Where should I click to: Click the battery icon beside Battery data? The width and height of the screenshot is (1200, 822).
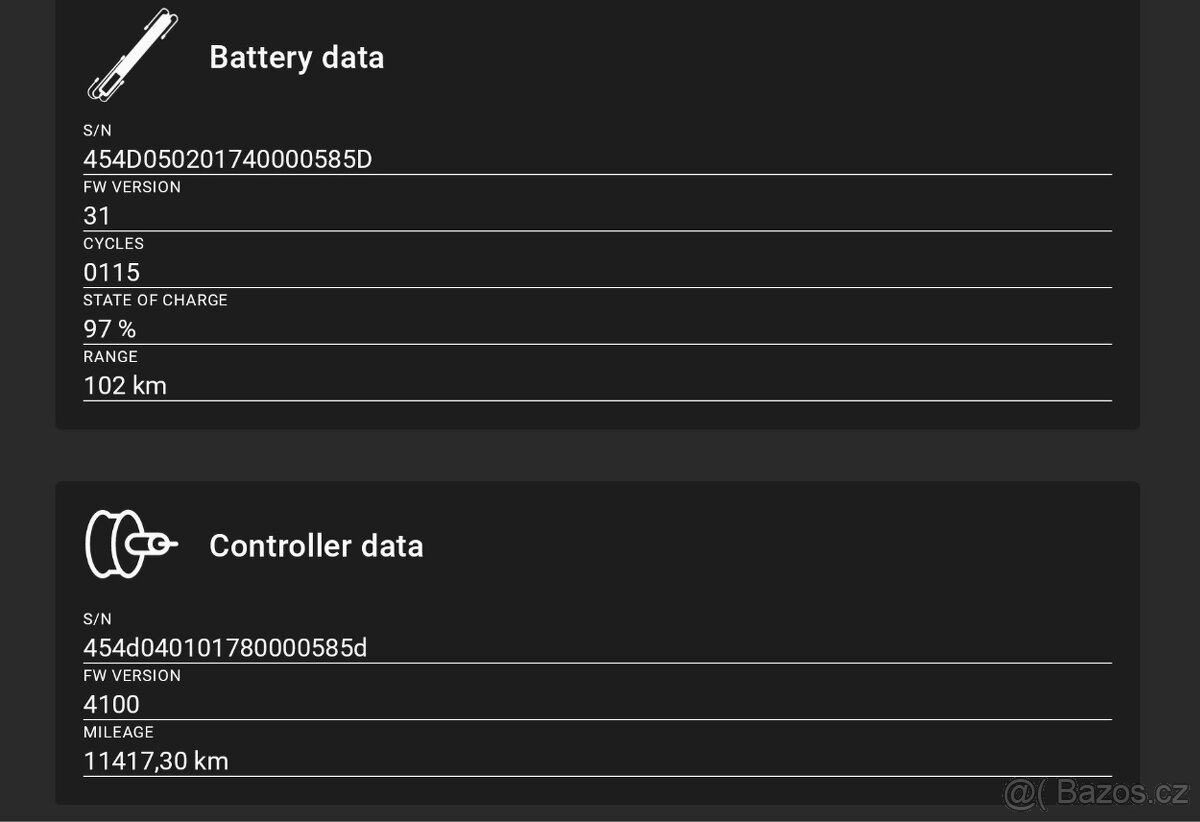pos(131,55)
